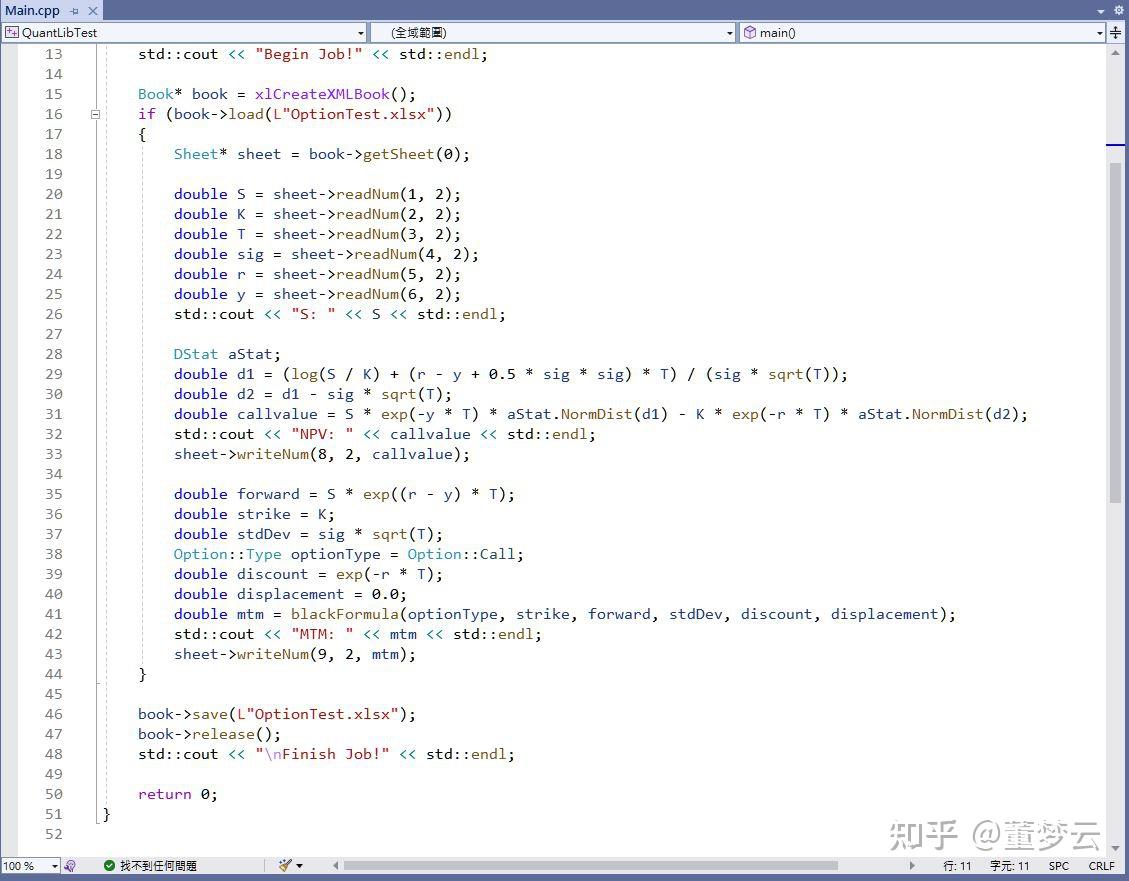Open the QuantLibTest project dropdown
1129x881 pixels.
coord(361,32)
